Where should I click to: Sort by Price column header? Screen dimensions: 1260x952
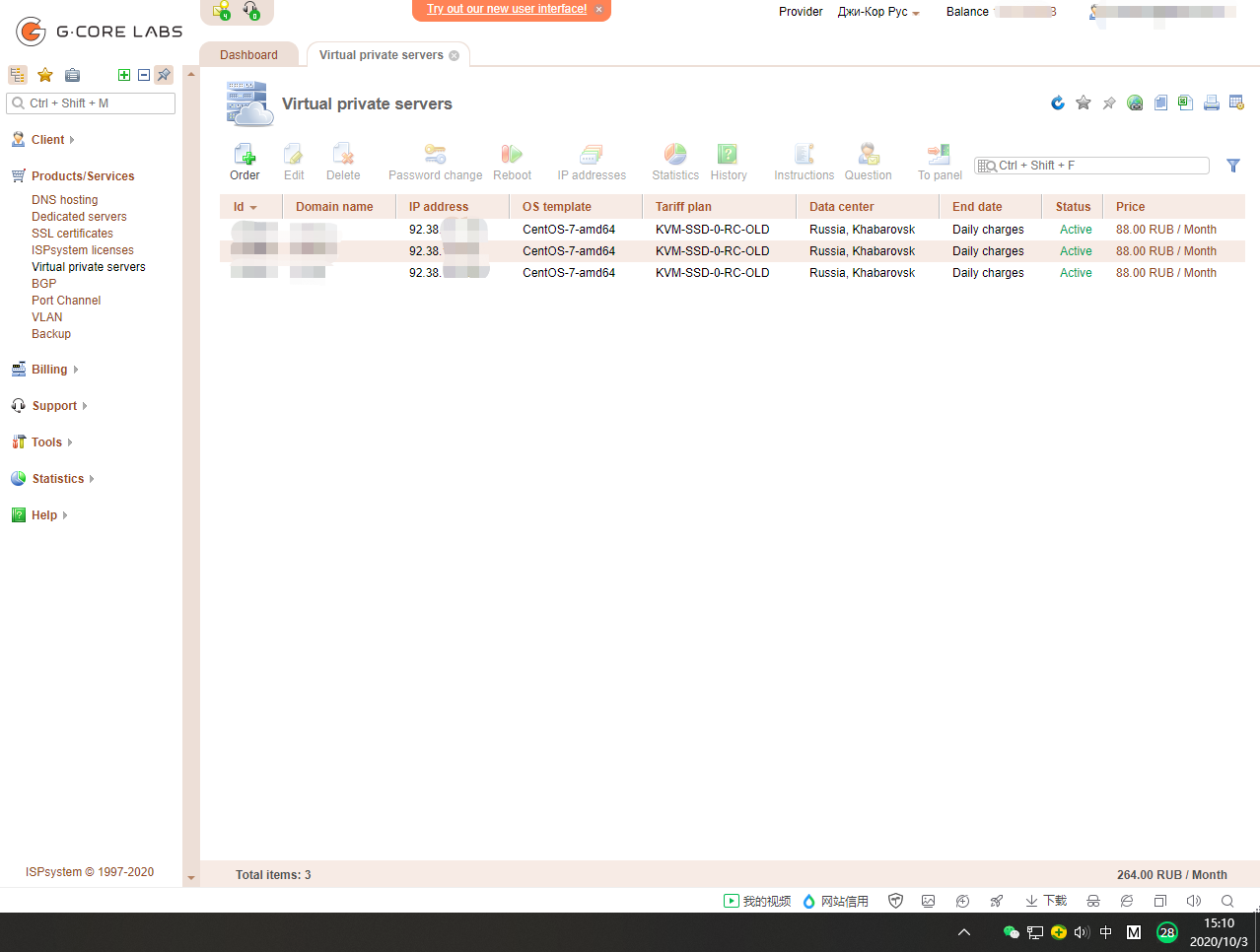tap(1173, 207)
